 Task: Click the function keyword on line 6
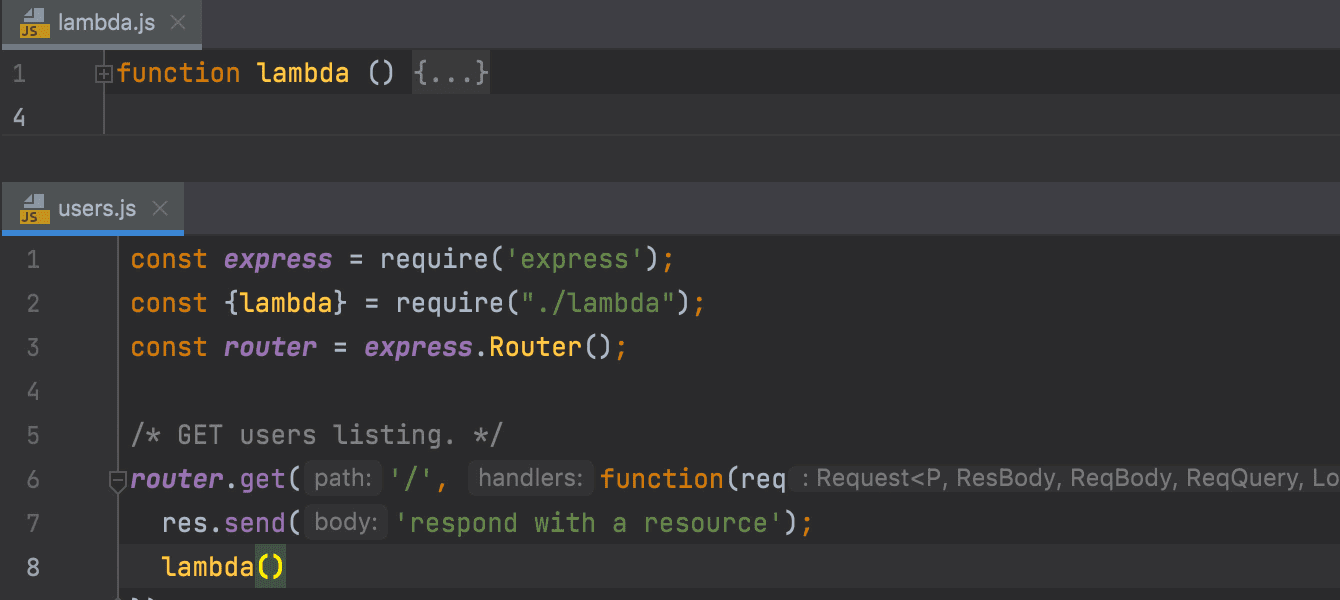point(662,479)
